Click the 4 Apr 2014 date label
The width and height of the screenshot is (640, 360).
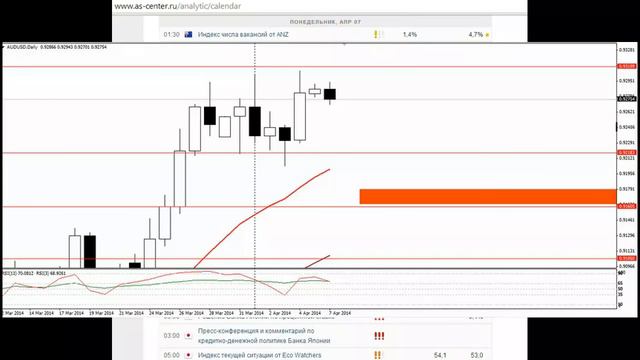[x=310, y=313]
